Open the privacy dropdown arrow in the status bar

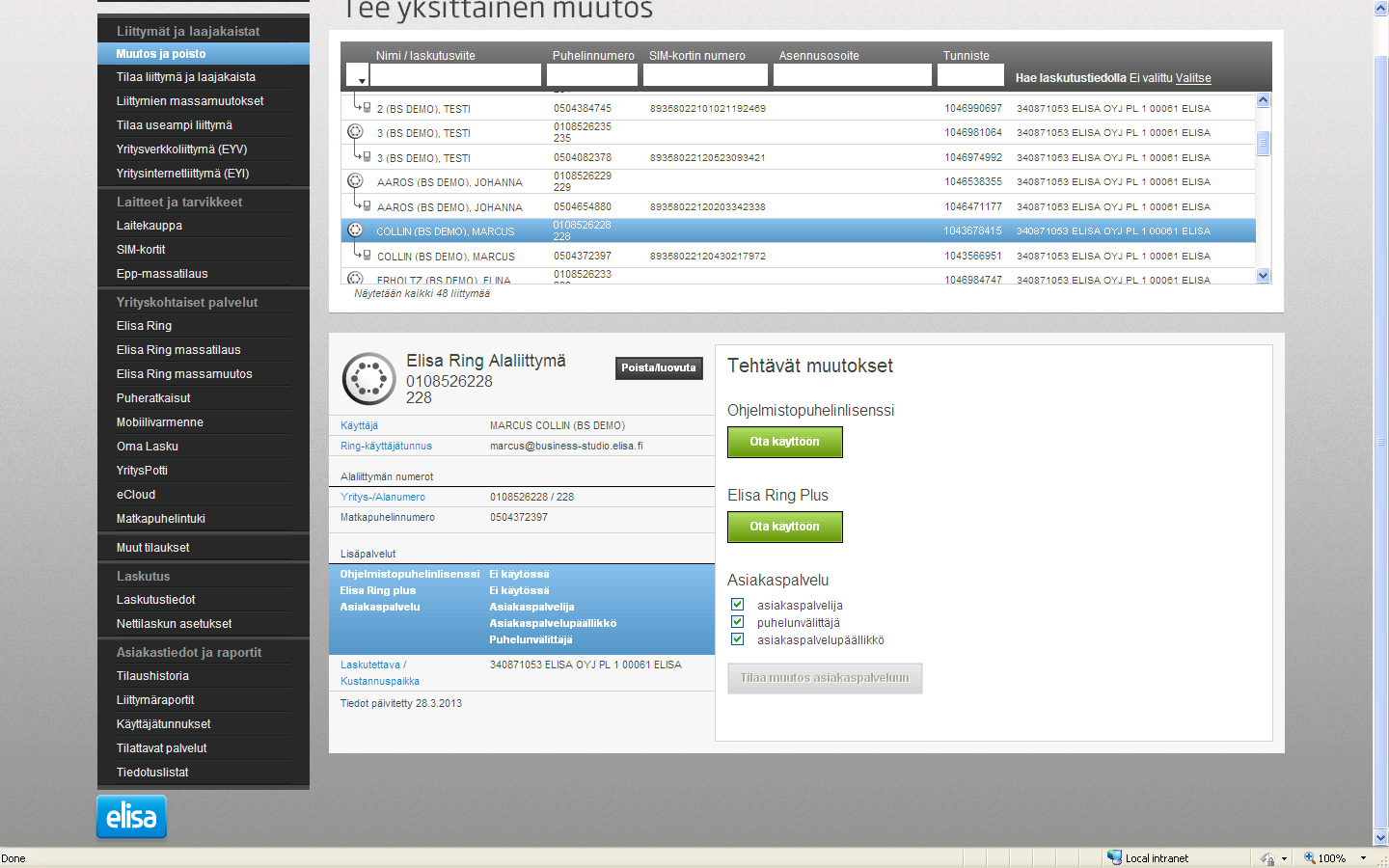1284,858
